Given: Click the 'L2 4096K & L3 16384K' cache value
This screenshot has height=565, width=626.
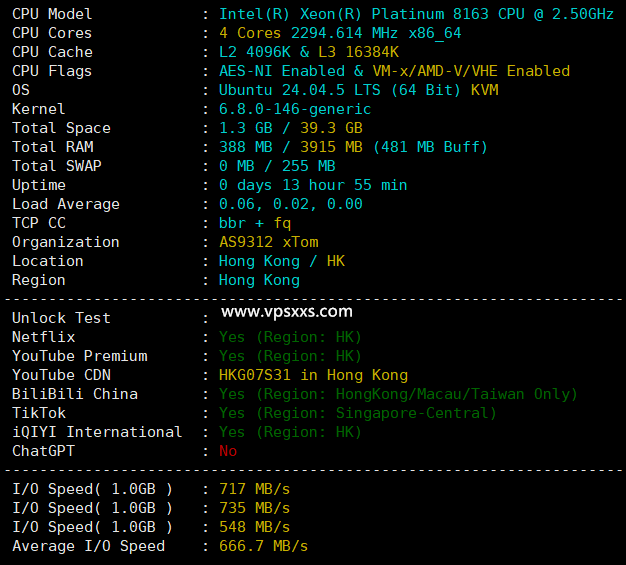Looking at the screenshot, I should pos(309,52).
